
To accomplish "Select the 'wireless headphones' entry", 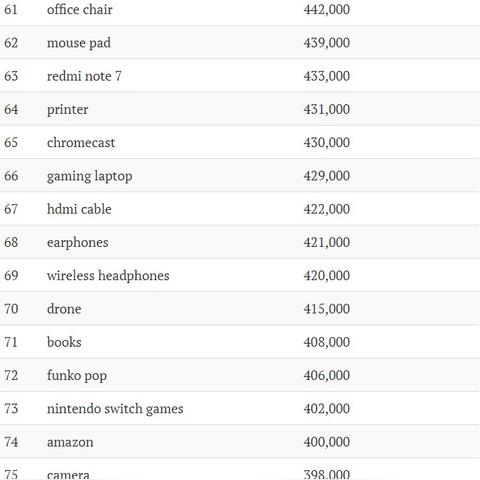I will point(108,276).
